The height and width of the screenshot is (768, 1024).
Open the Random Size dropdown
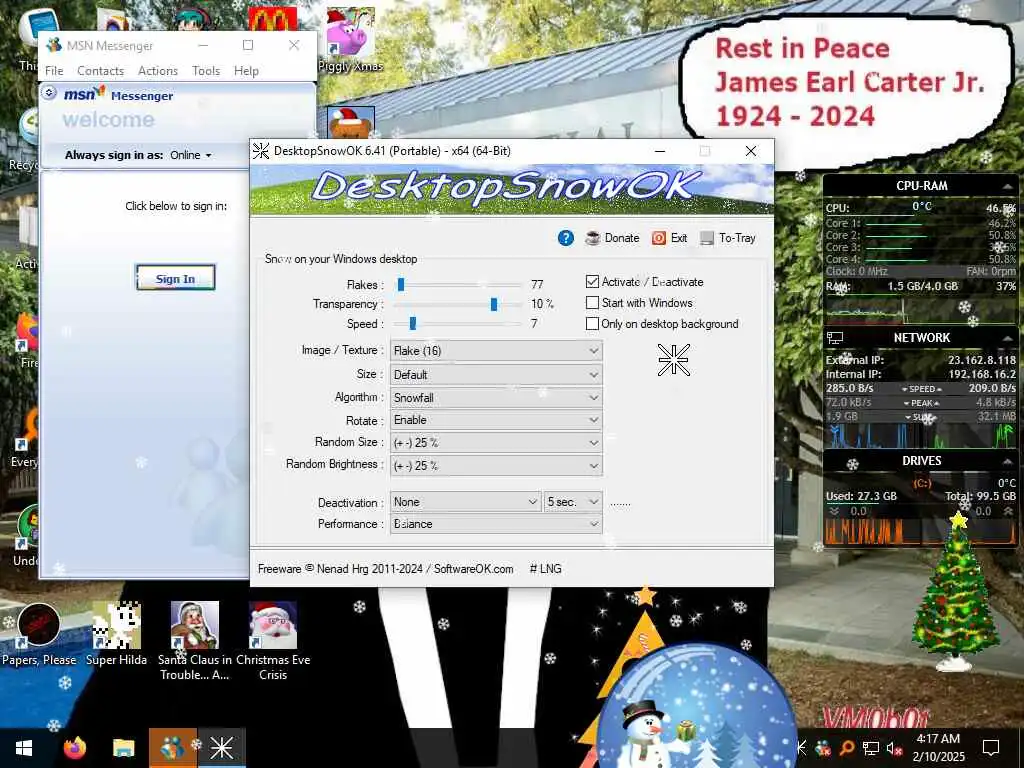pyautogui.click(x=496, y=442)
